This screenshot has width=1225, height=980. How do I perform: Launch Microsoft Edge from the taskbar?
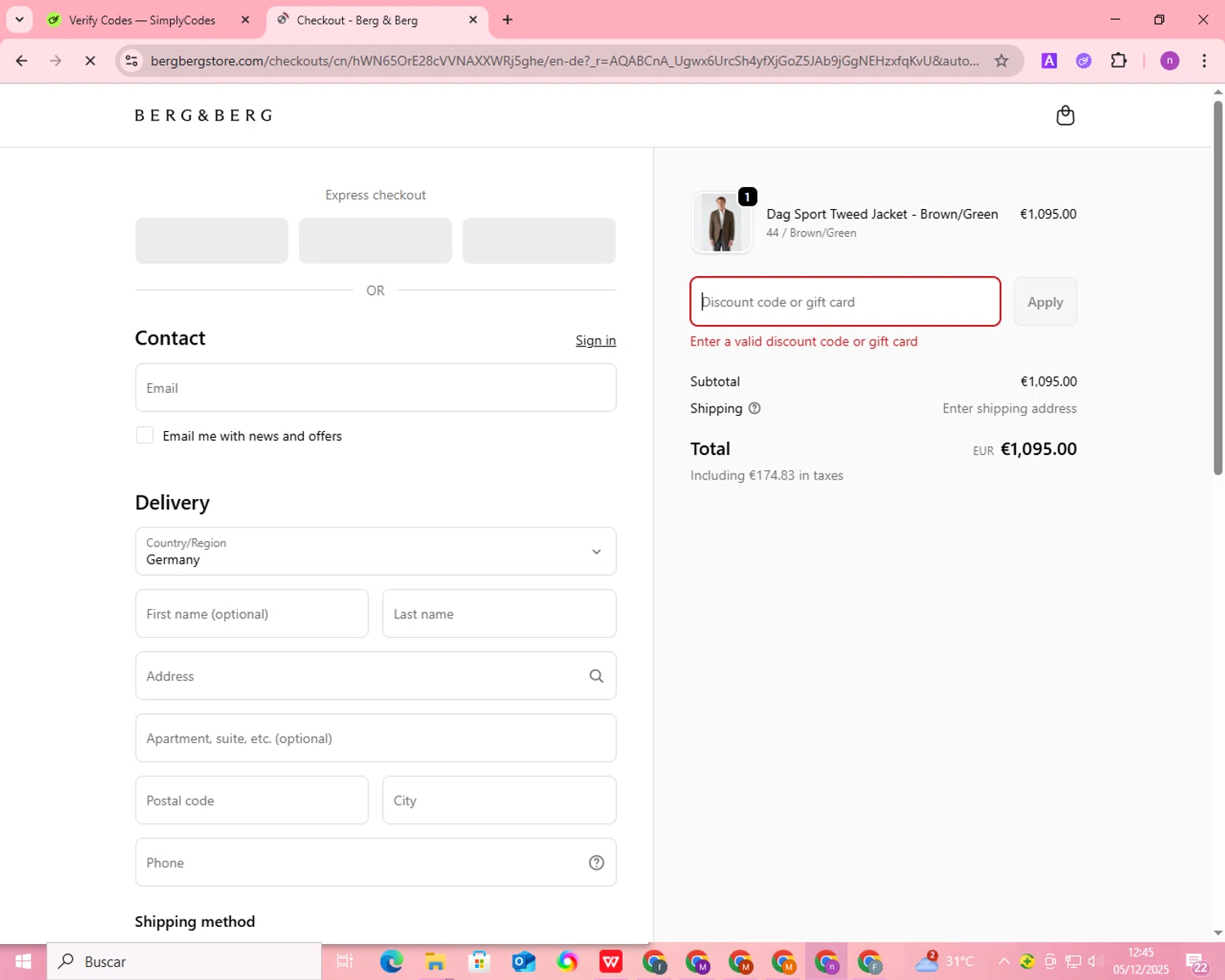point(391,961)
